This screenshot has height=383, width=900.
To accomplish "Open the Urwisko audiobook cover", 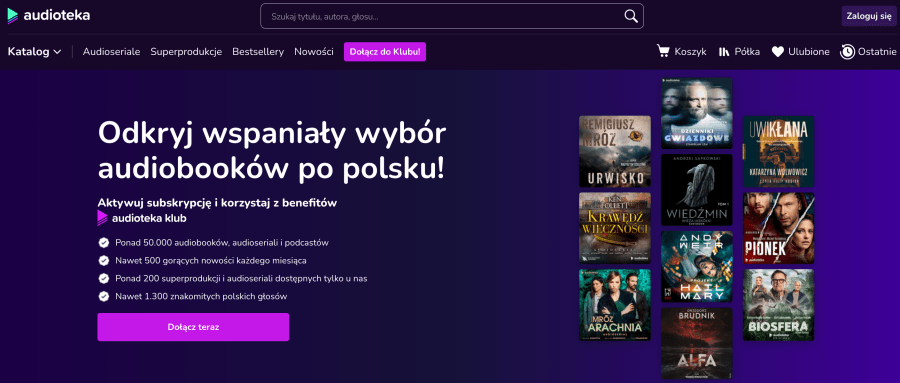I will (615, 152).
